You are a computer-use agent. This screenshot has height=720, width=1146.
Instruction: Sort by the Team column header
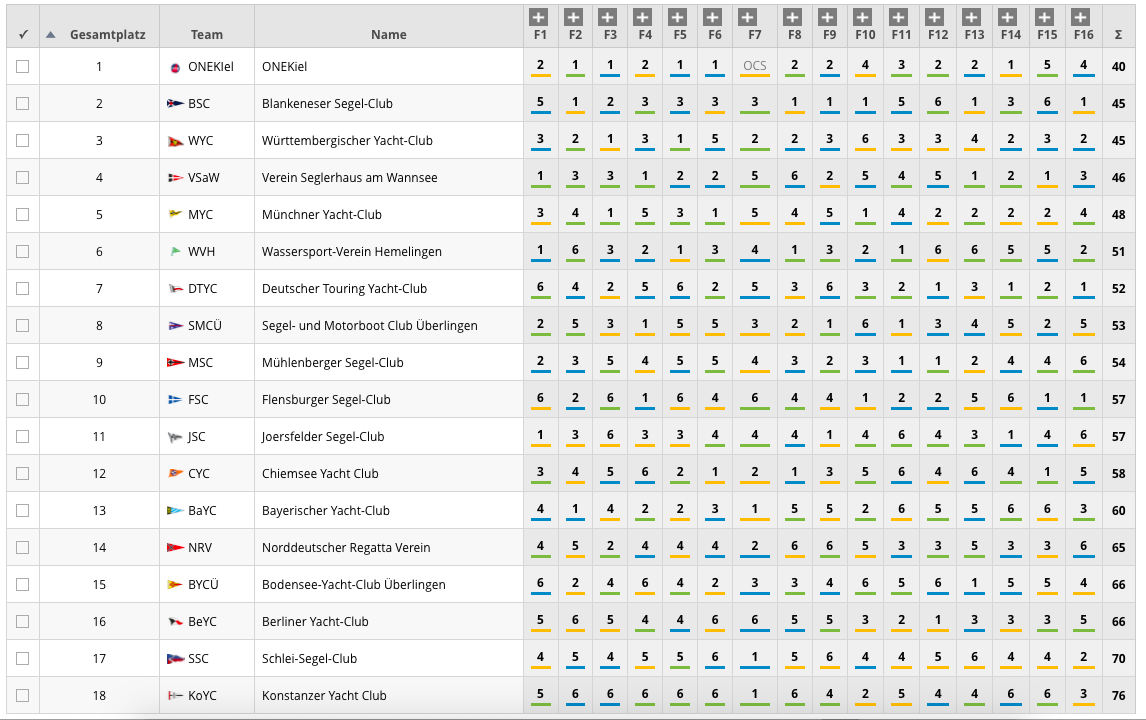point(207,35)
